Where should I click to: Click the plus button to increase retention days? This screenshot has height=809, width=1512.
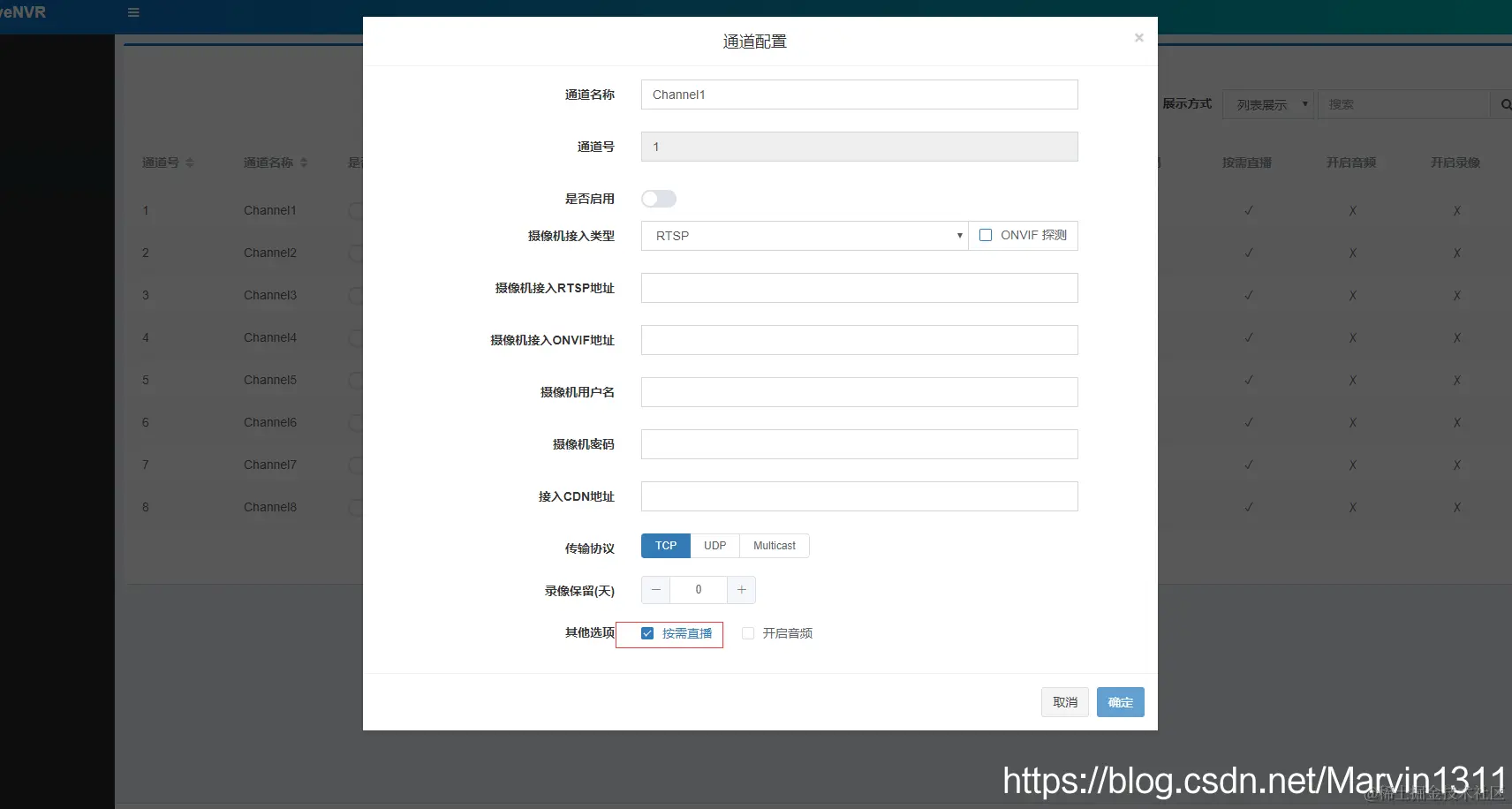(x=741, y=589)
